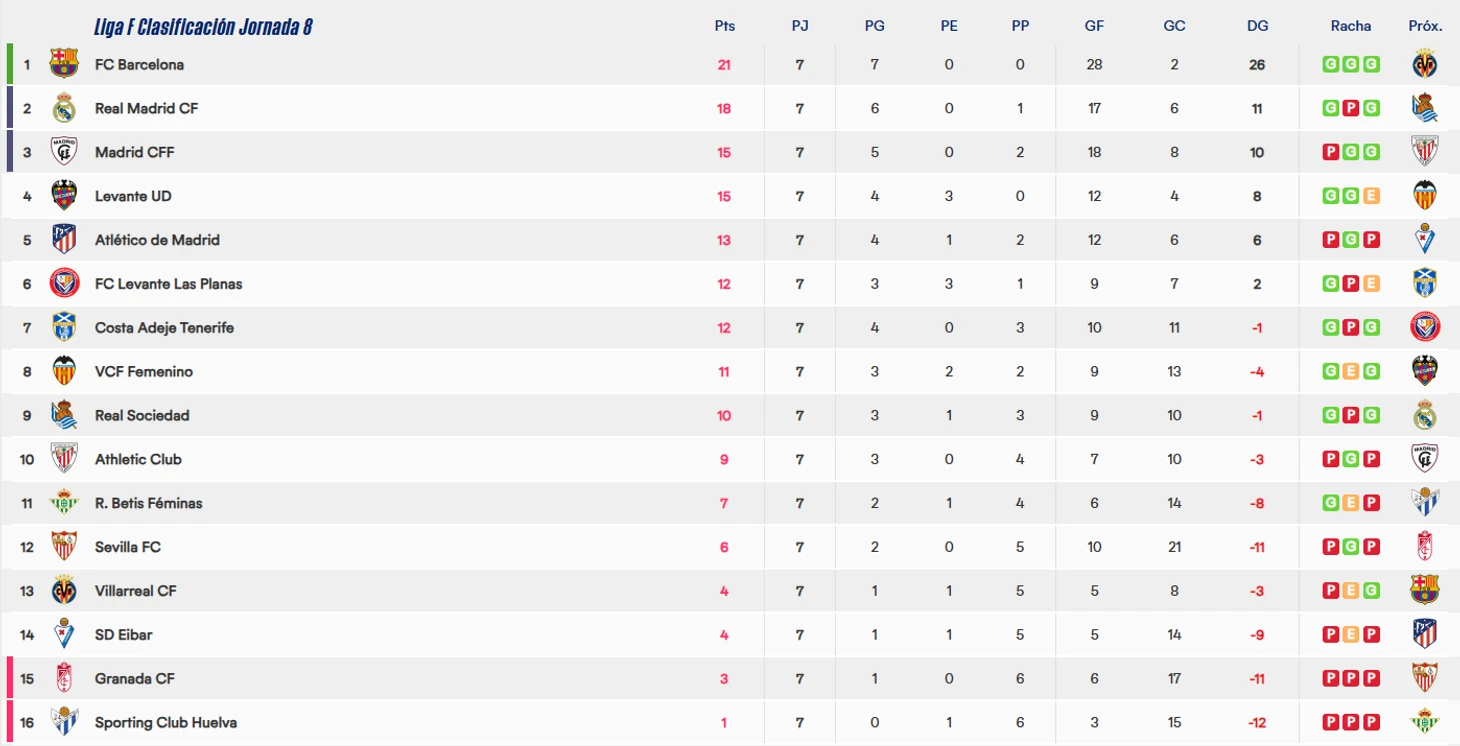The width and height of the screenshot is (1460, 746).
Task: Open the SD Eibar team name
Action: (x=123, y=635)
